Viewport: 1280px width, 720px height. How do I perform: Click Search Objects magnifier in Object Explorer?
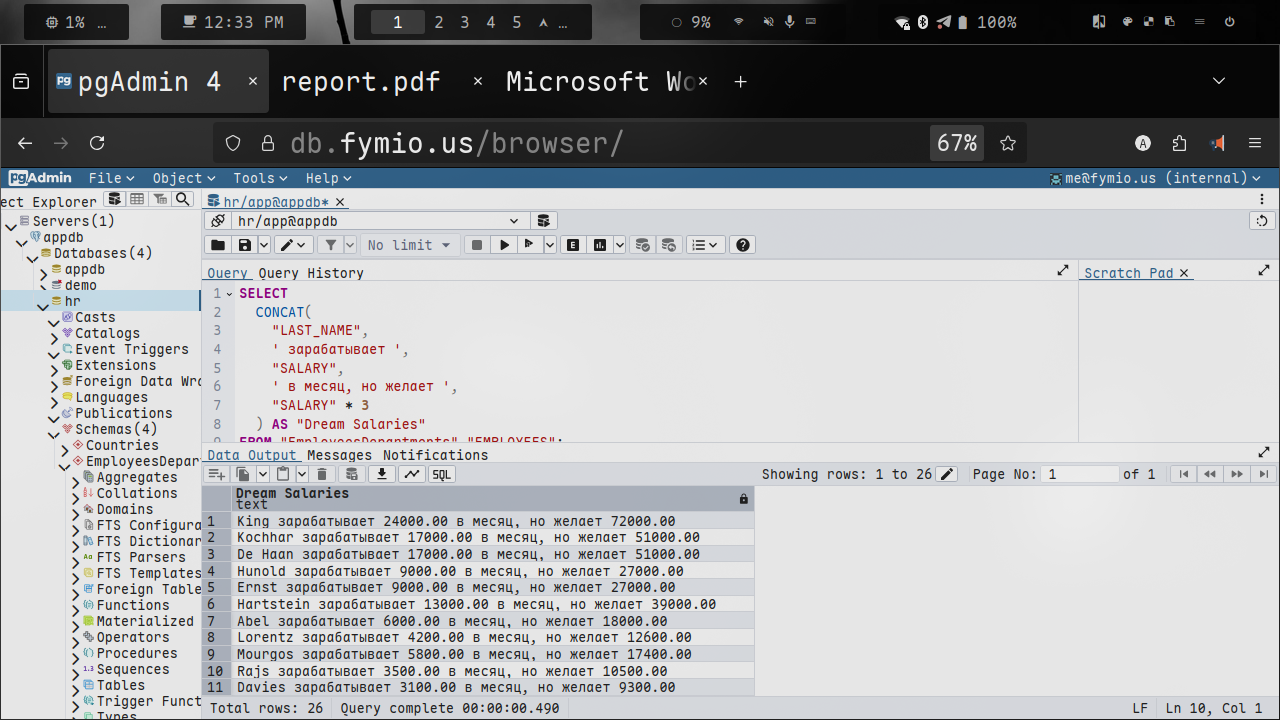pos(182,199)
